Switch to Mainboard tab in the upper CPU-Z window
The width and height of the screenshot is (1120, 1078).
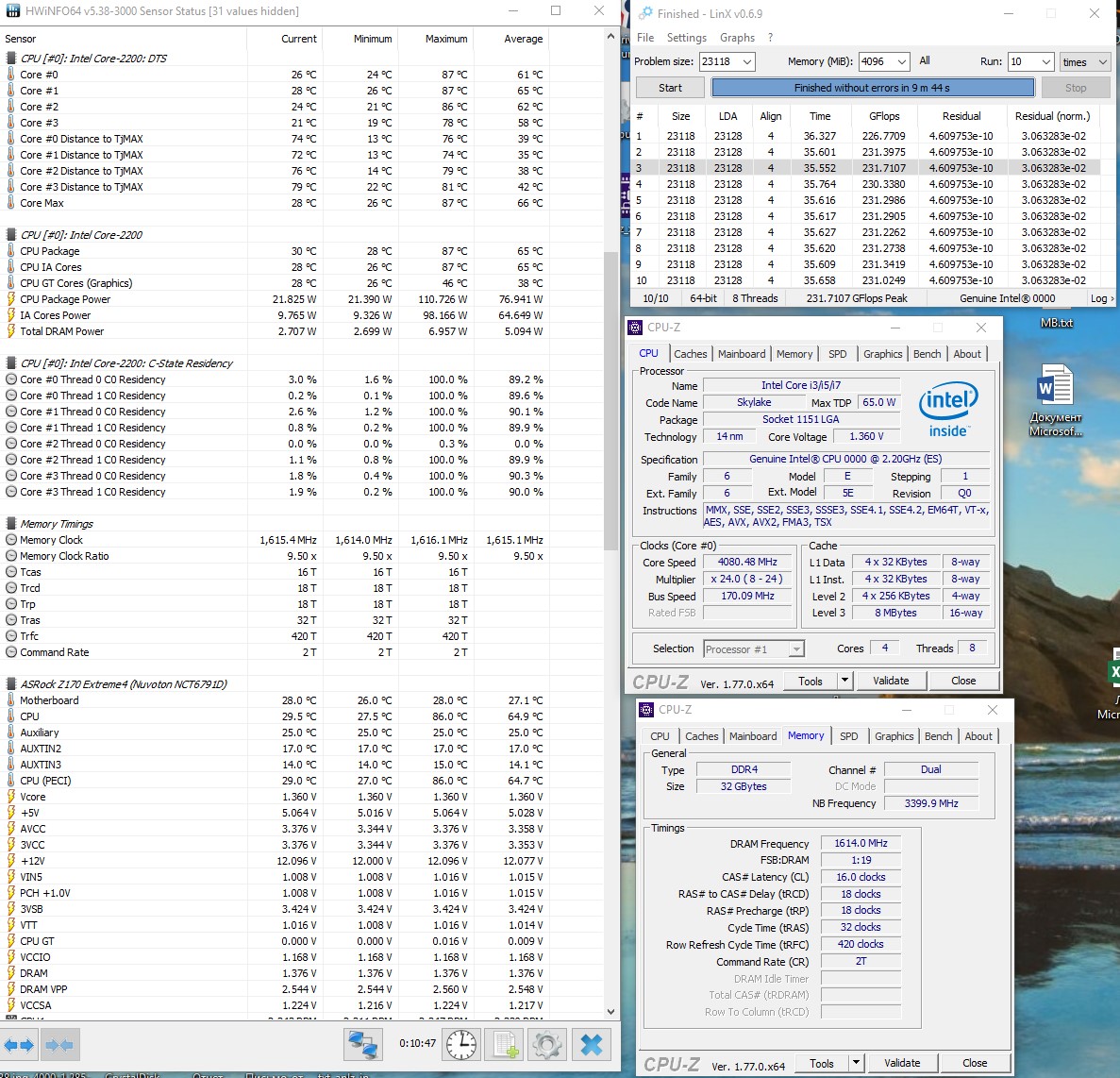tap(742, 354)
